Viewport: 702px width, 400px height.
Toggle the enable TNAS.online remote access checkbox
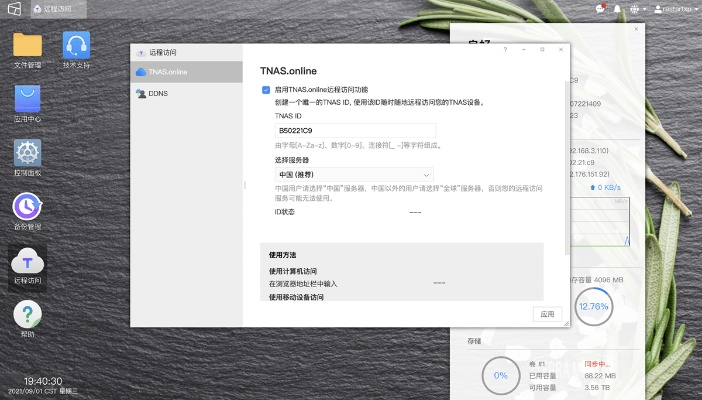tap(266, 90)
